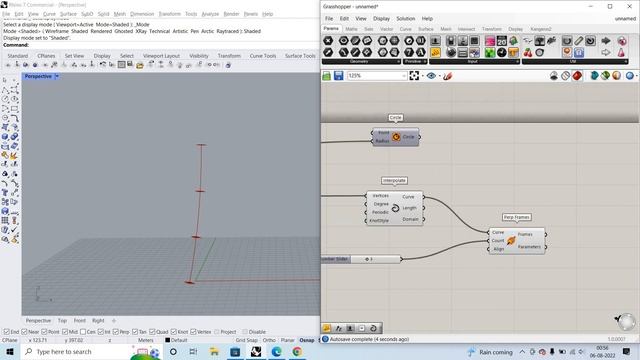The width and height of the screenshot is (640, 360).
Task: Toggle the Point osnap checkbox
Action: pos(44,332)
